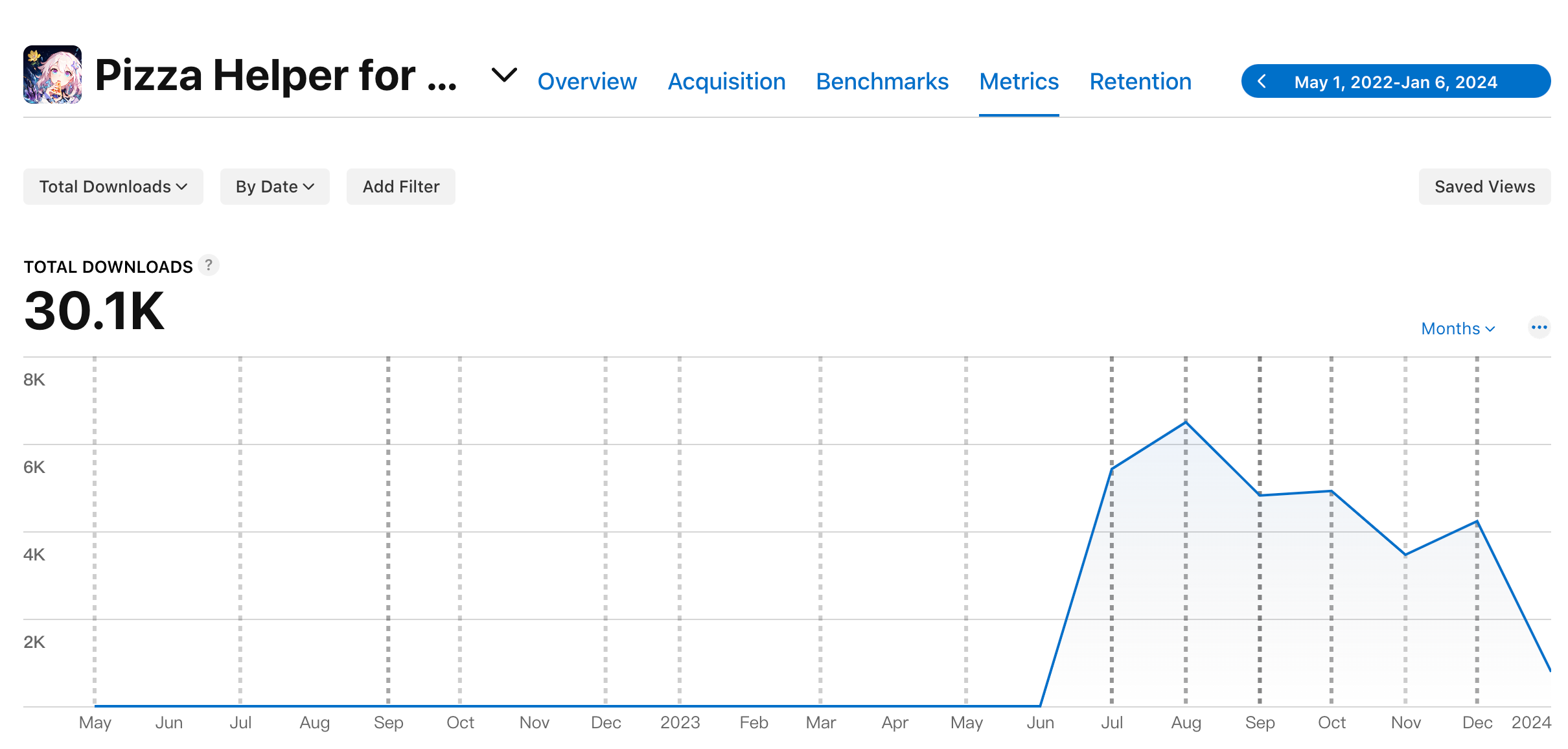Screen dimensions: 1568x749
Task: Click the previous period arrow icon
Action: tap(1262, 82)
